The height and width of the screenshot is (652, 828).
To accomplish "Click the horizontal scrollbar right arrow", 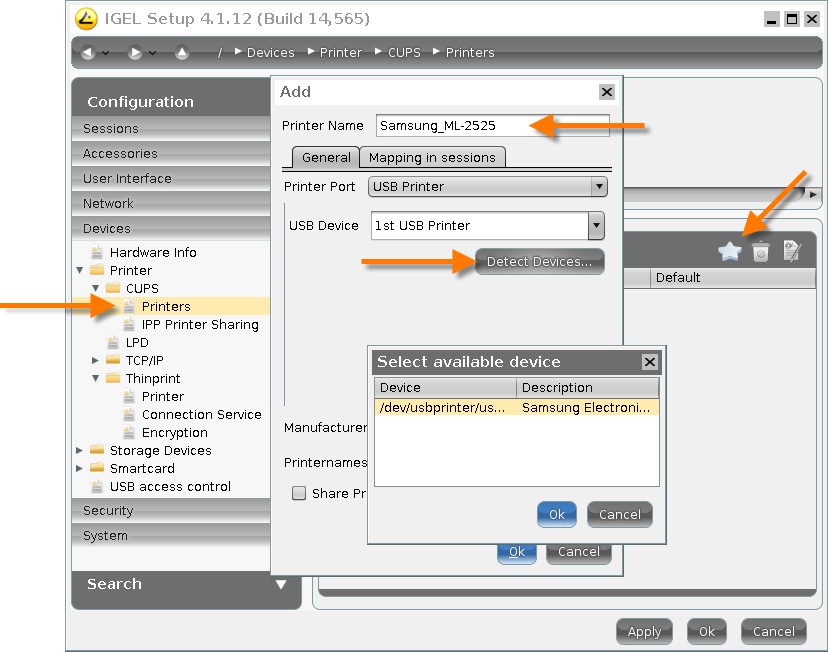I will [813, 194].
